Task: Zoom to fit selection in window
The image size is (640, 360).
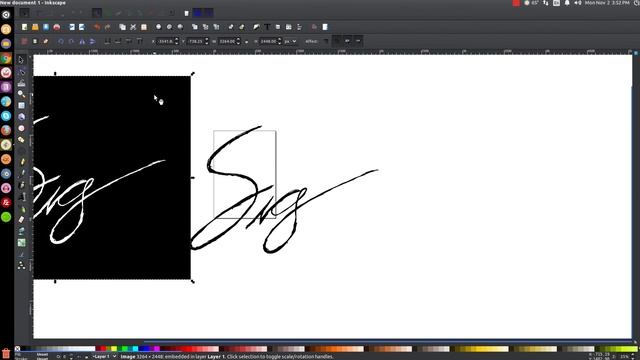Action: tap(158, 27)
